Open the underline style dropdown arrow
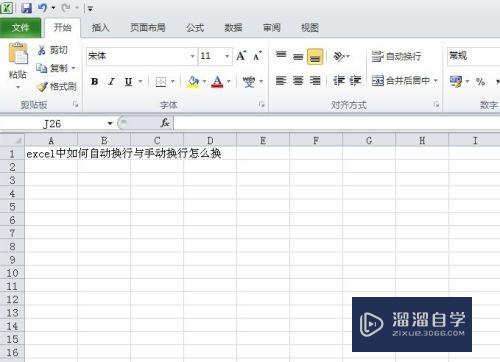This screenshot has width=500, height=362. (140, 81)
